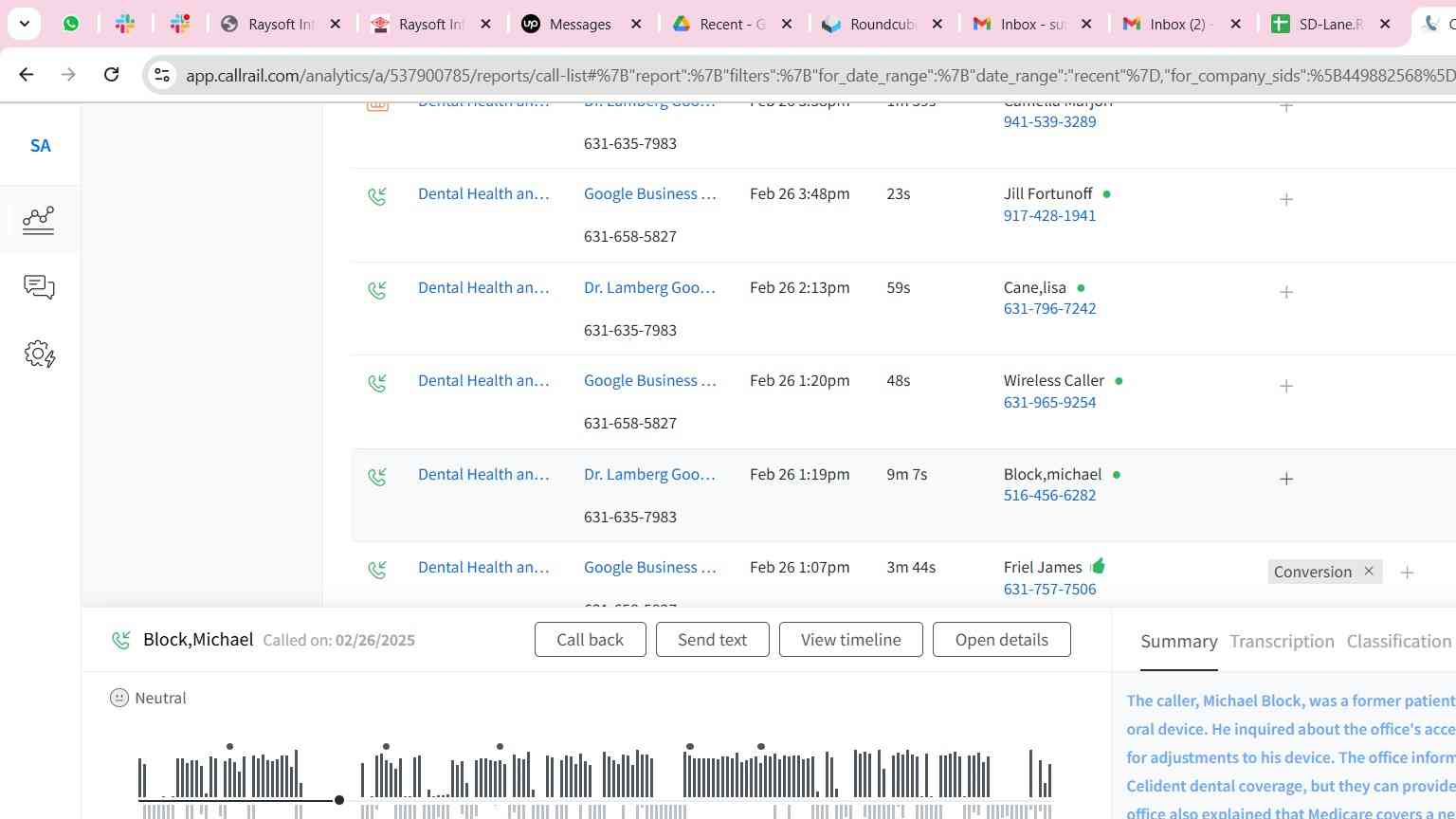1456x819 pixels.
Task: Add a tag to Cane,lisa call
Action: pyautogui.click(x=1286, y=292)
